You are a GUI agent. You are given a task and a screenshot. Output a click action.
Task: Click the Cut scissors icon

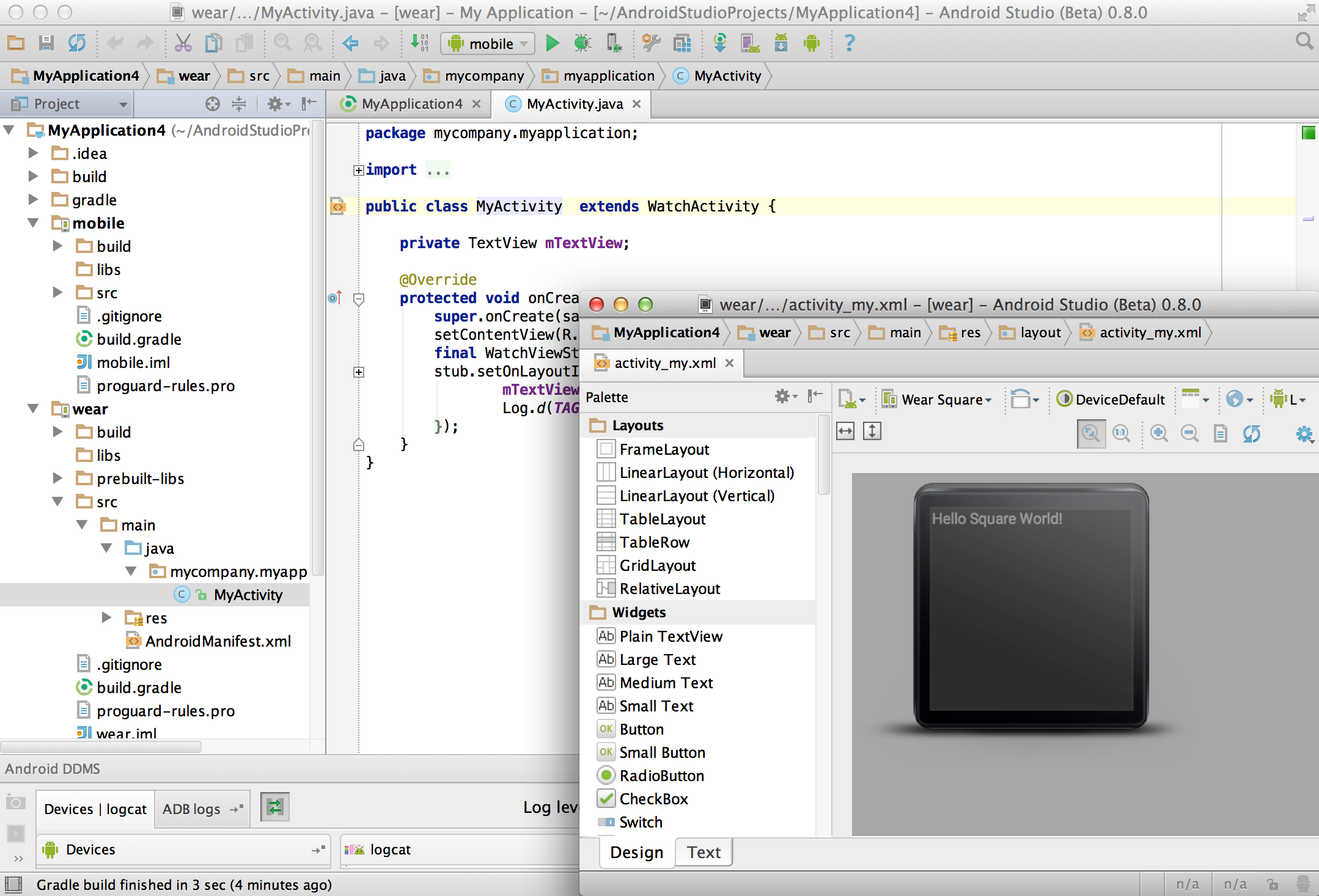coord(183,43)
